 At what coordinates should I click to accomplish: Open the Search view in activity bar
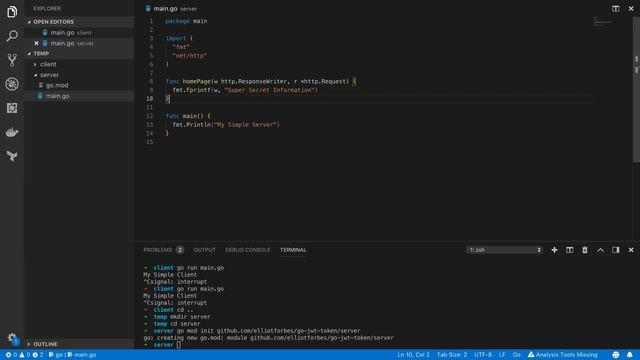[x=12, y=36]
